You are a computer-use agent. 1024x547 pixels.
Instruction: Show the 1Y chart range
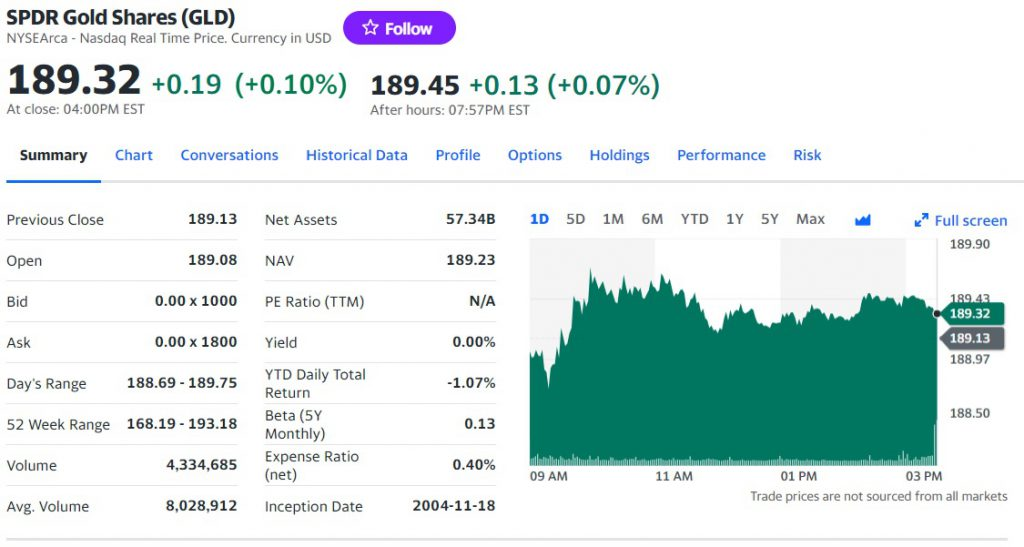click(x=735, y=219)
